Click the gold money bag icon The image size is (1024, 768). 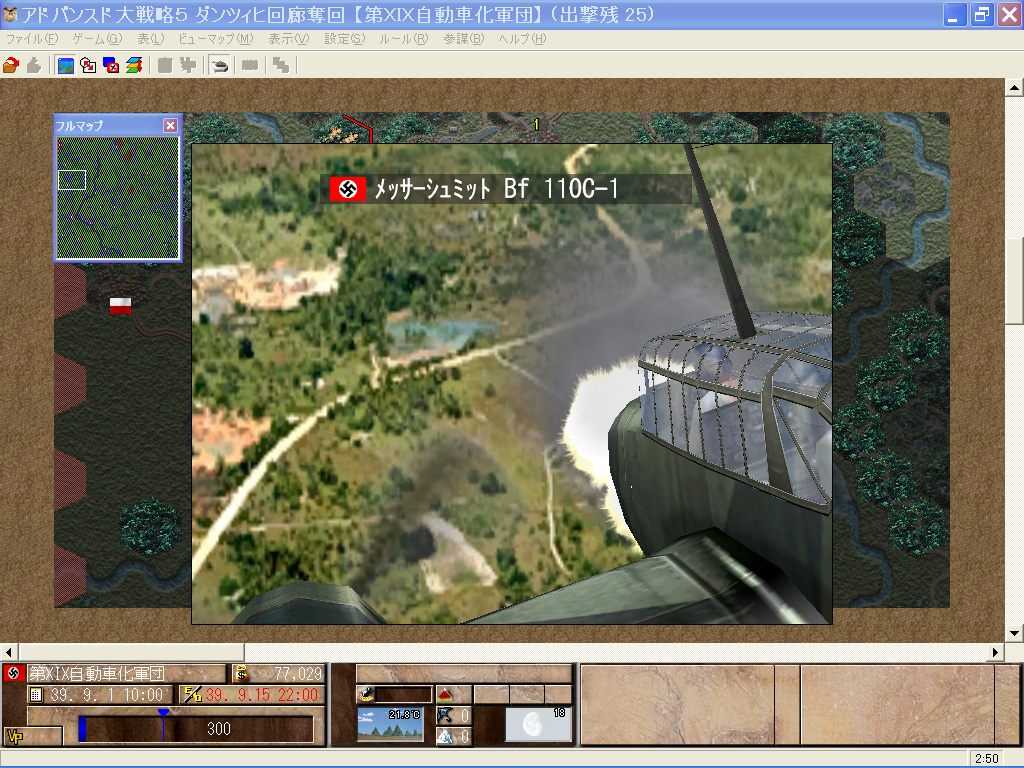241,673
